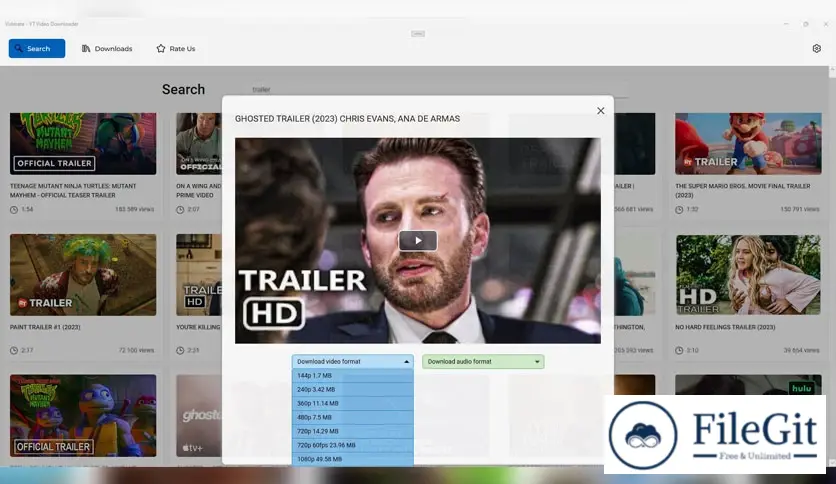Click the "On a Wing and" title text

point(198,187)
